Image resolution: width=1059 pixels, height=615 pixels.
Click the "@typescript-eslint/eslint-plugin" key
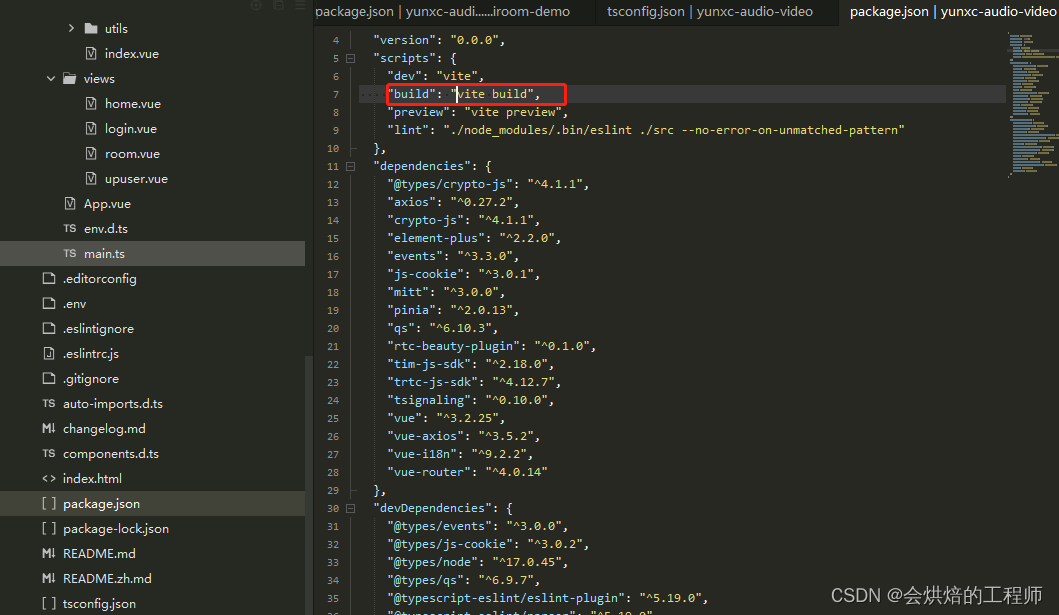[x=506, y=598]
